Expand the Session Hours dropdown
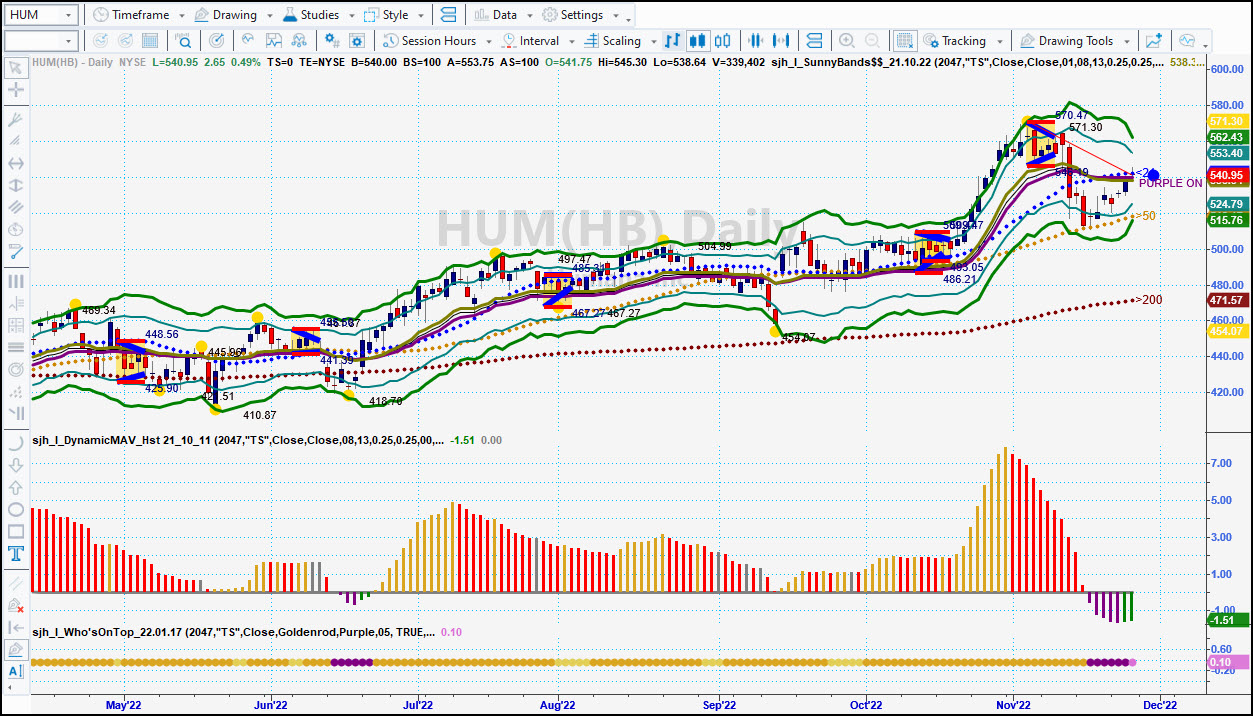 pyautogui.click(x=487, y=41)
